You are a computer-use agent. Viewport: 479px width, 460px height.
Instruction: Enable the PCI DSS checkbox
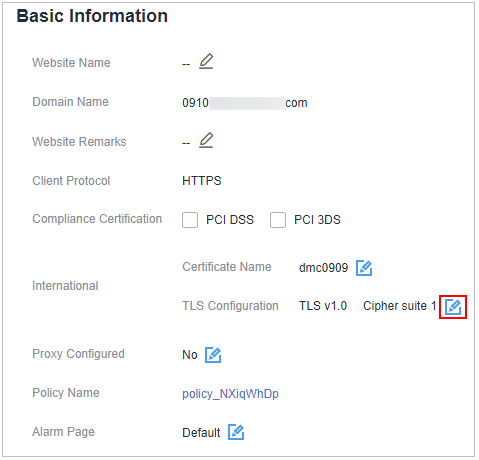(190, 220)
